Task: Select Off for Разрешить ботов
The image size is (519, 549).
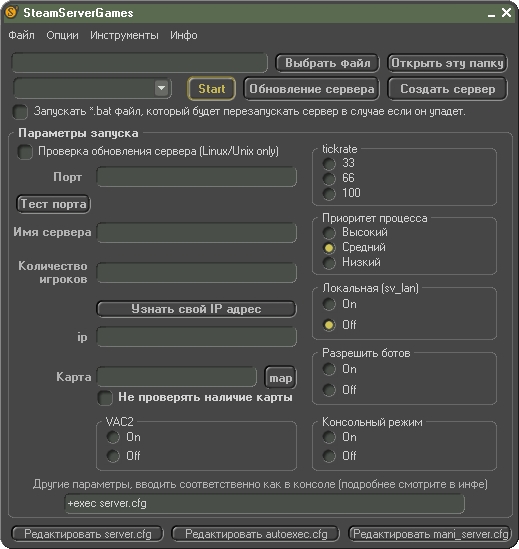Action: click(329, 390)
